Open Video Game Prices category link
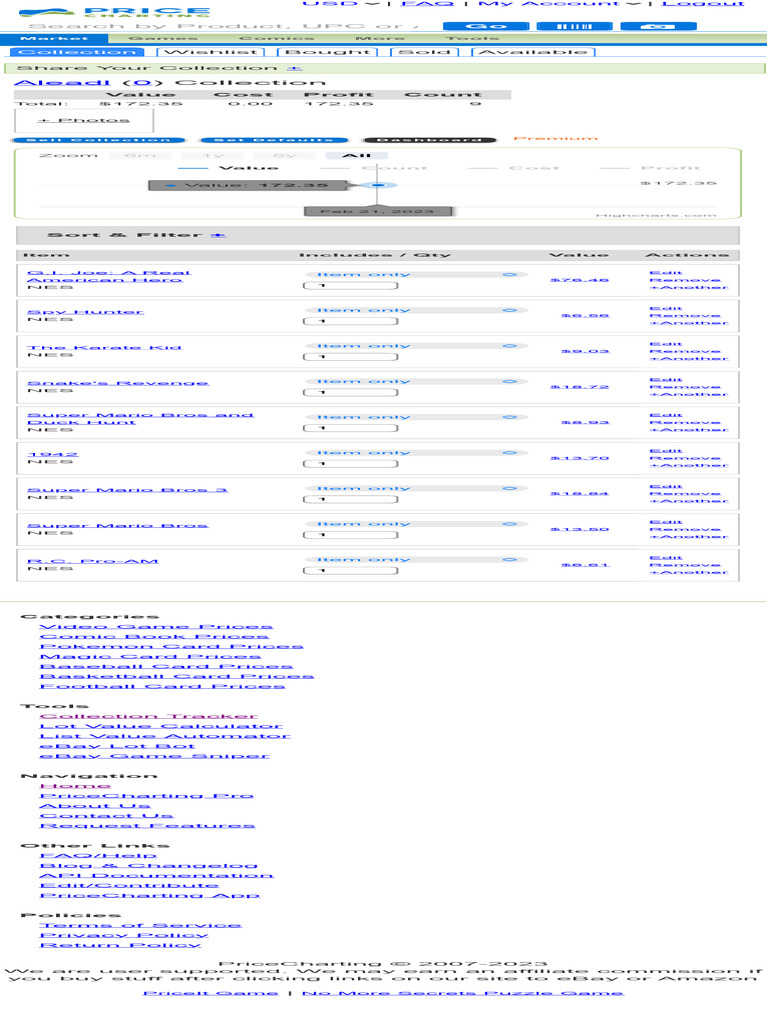Screen dimensions: 768x1024 coord(156,626)
